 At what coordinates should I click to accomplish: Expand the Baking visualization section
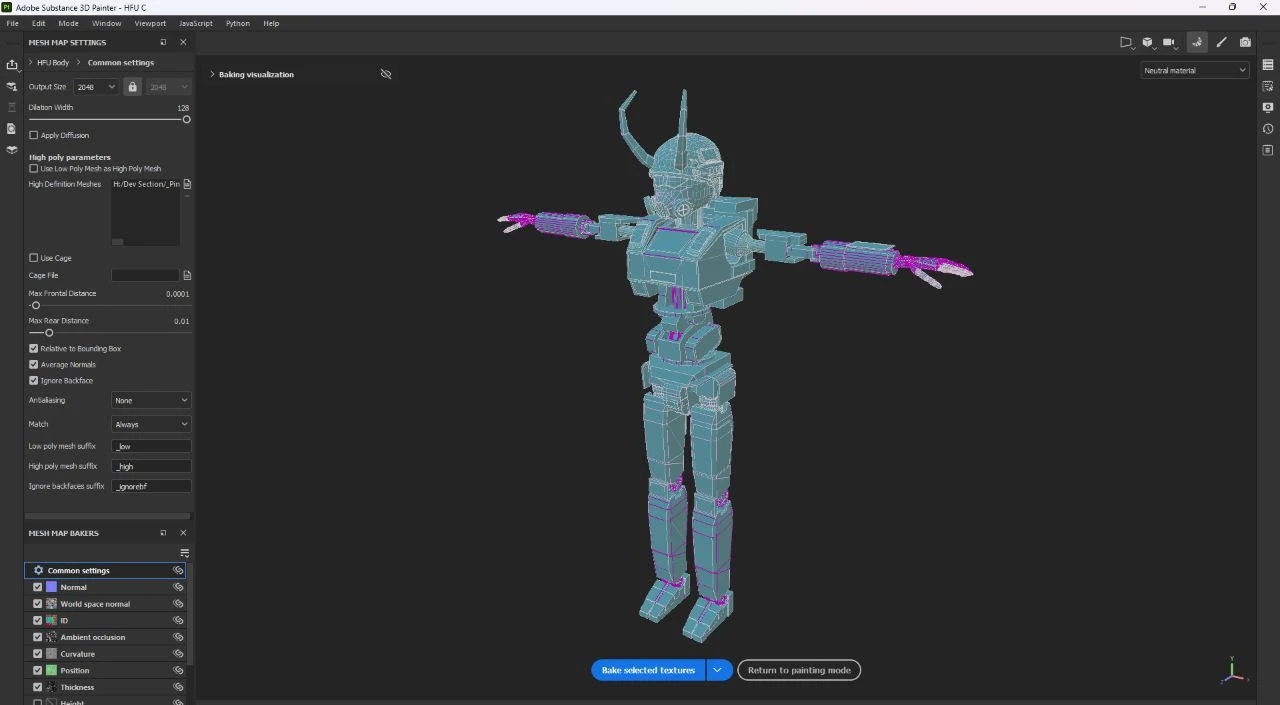pyautogui.click(x=212, y=74)
